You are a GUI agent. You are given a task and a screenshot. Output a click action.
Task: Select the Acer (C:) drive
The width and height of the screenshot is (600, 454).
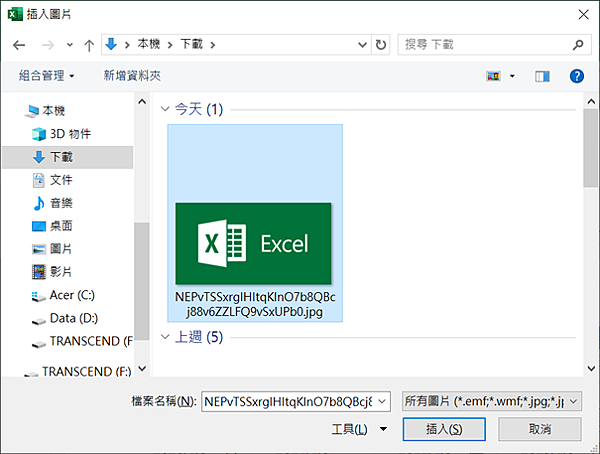(x=72, y=295)
